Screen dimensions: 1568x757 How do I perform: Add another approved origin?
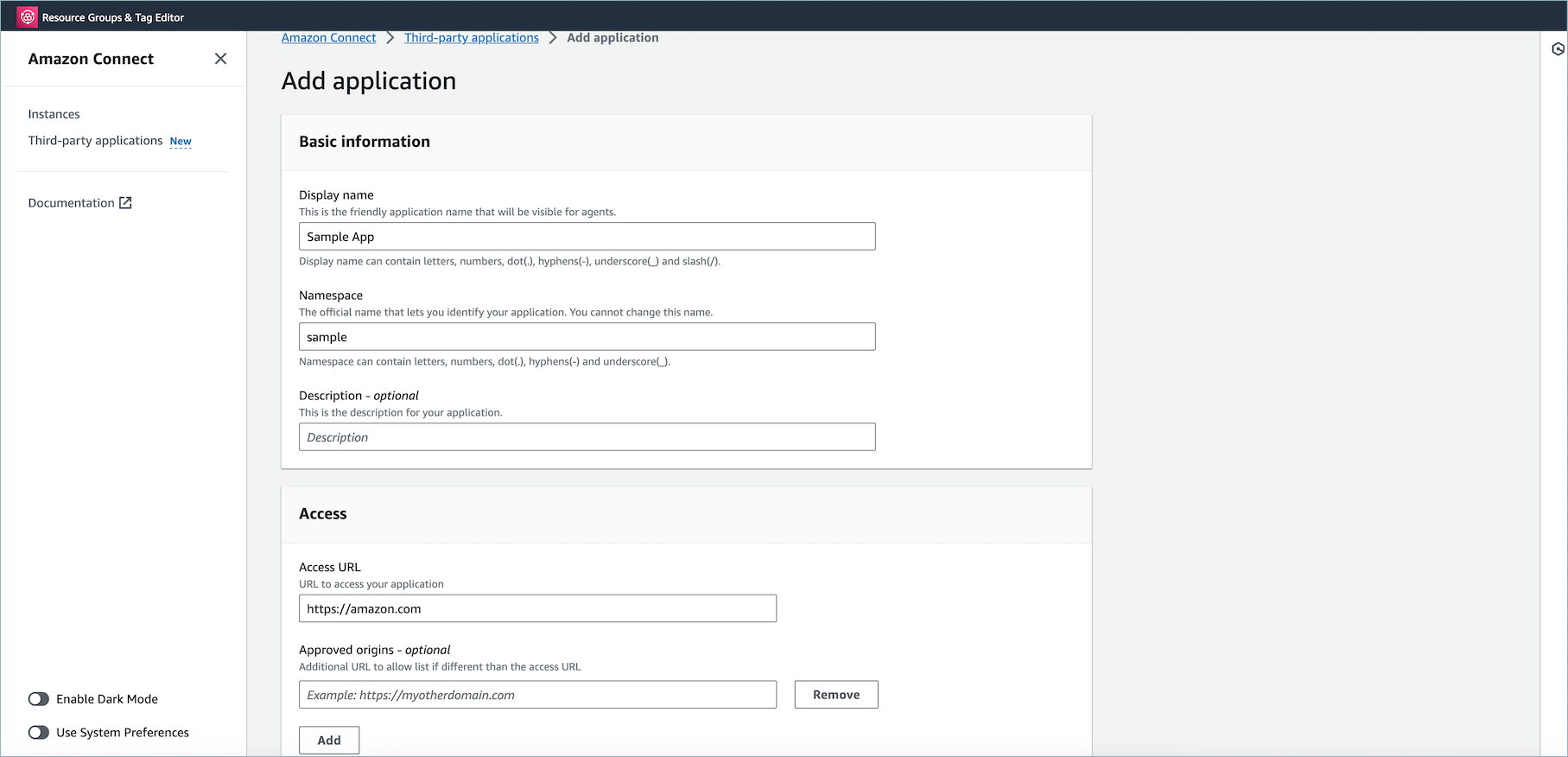329,741
